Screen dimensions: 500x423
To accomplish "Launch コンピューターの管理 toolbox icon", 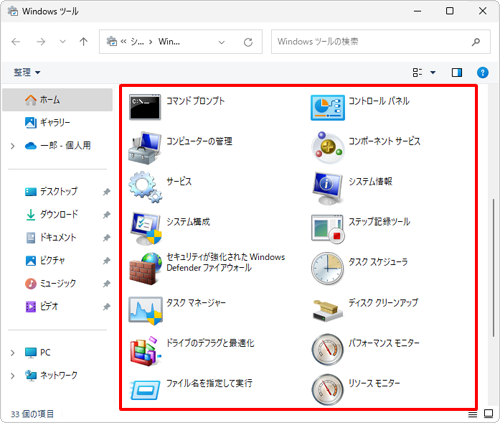I will tap(145, 148).
